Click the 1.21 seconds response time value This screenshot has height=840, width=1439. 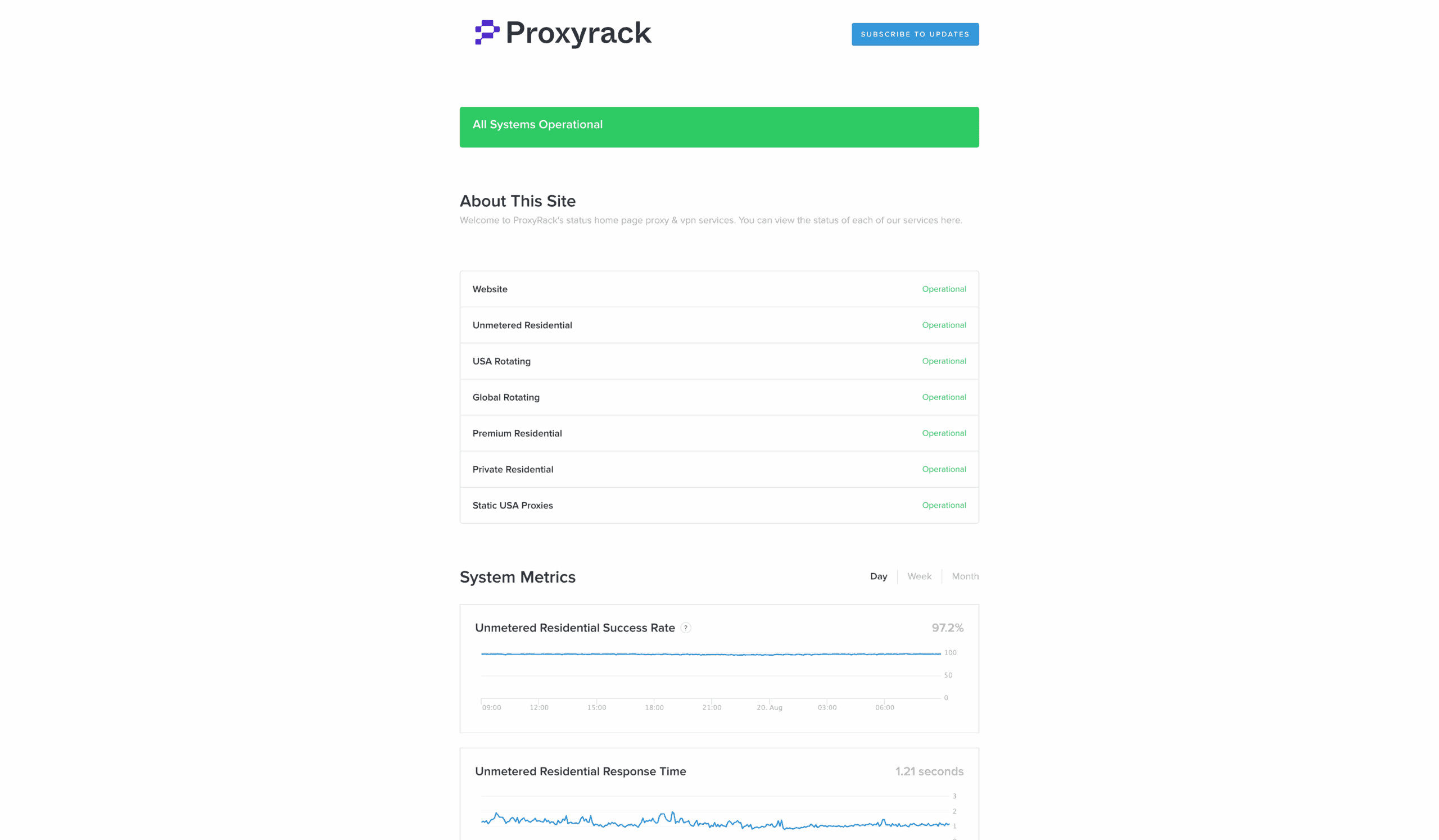tap(929, 771)
